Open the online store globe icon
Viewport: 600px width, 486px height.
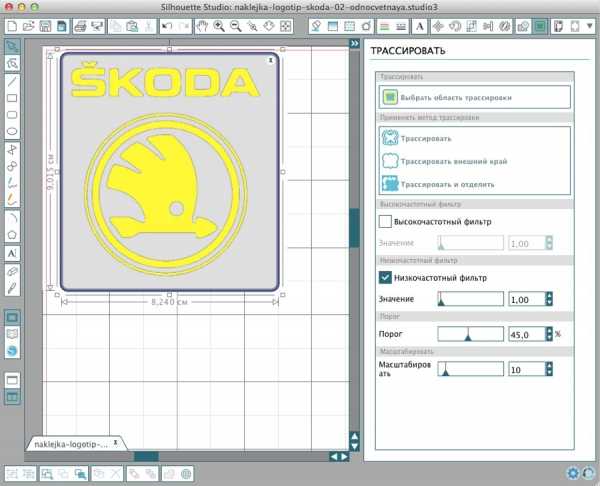coord(12,351)
